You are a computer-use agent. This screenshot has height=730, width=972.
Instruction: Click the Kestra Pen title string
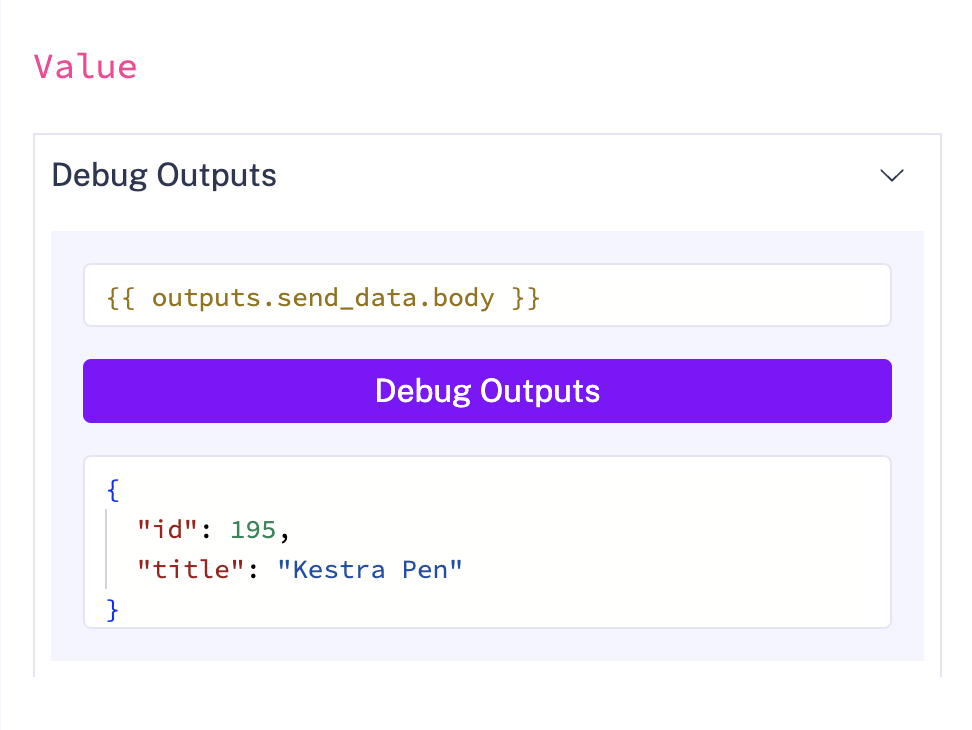click(370, 569)
